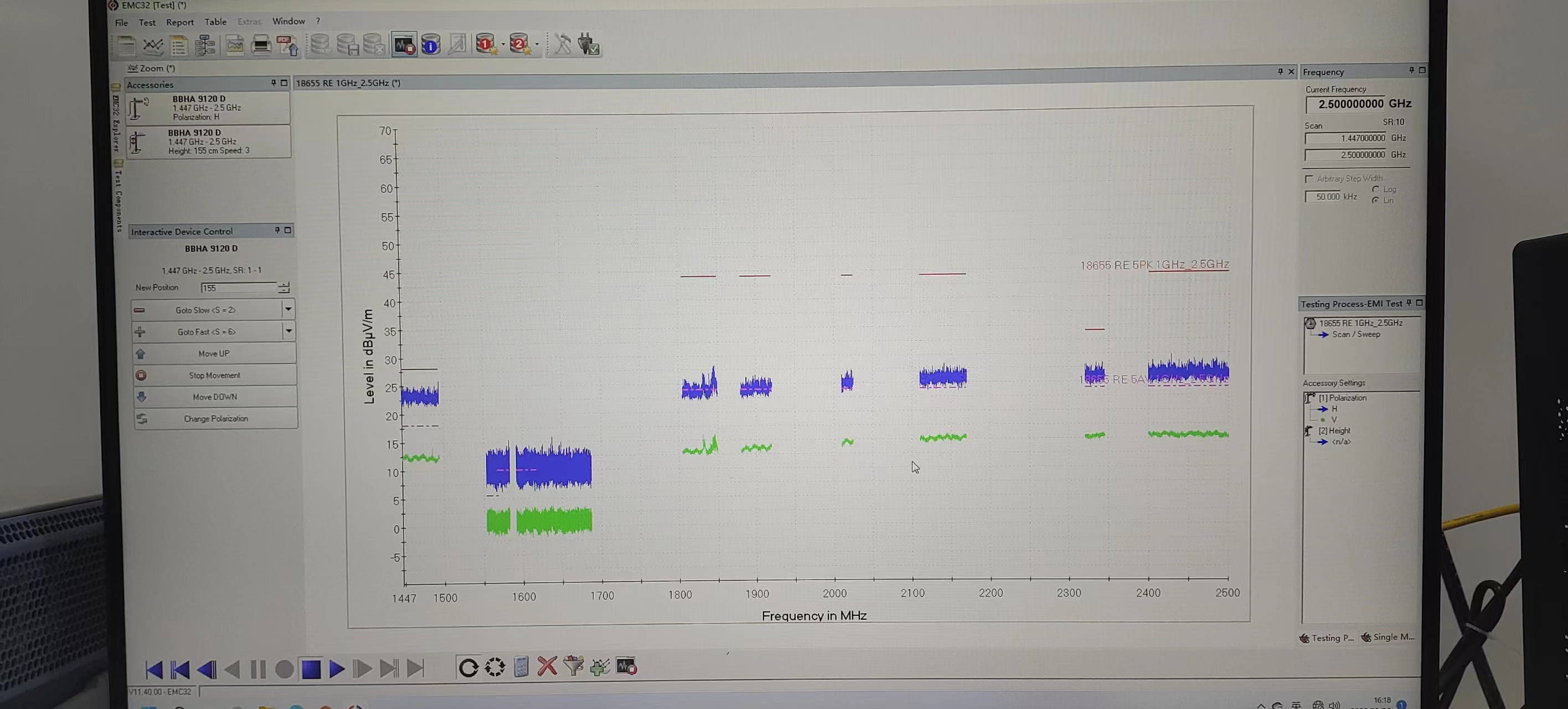The image size is (1568, 709).
Task: Pin the Accessories panel
Action: 274,83
